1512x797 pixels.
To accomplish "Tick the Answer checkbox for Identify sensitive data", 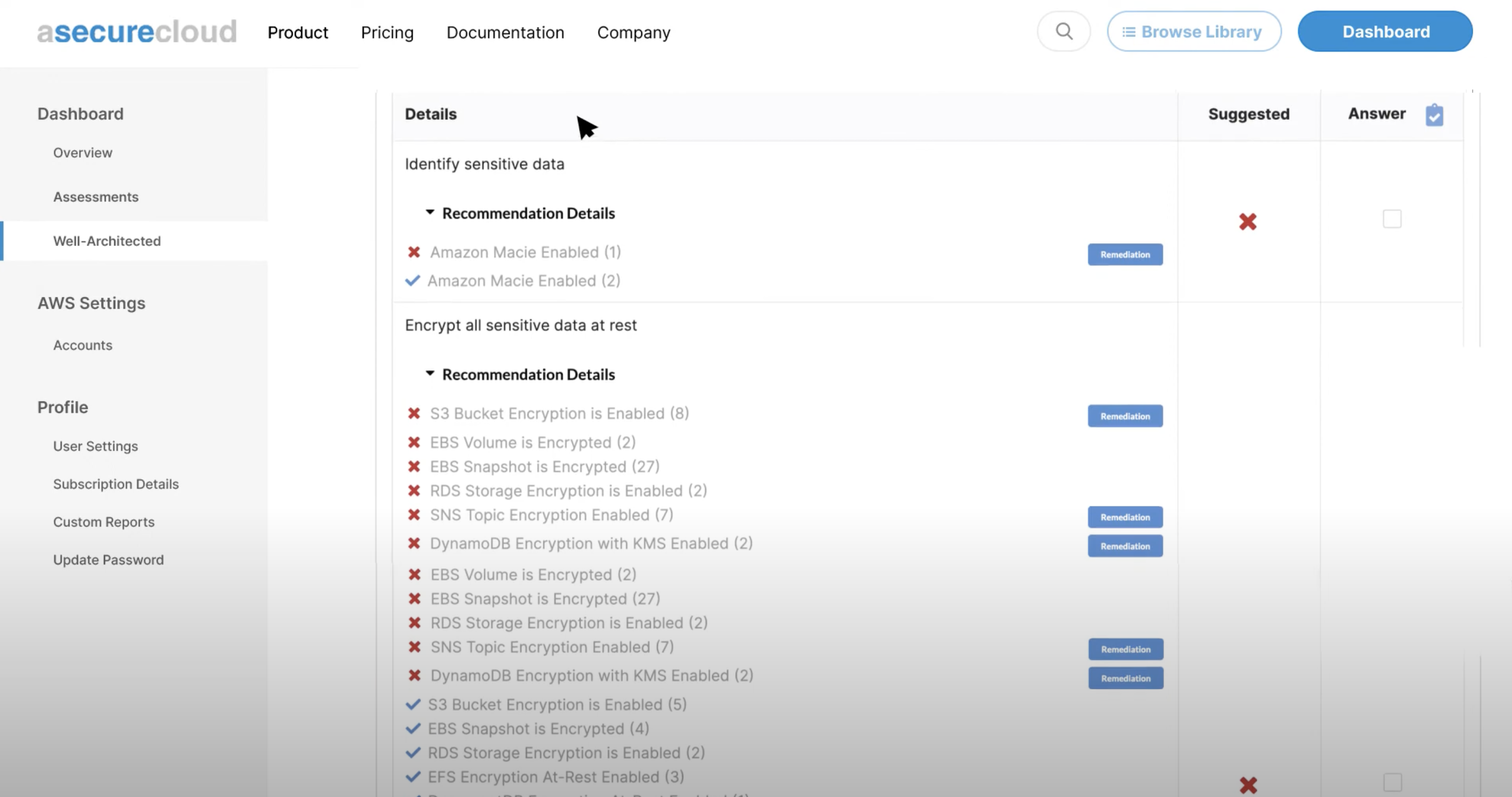I will pyautogui.click(x=1392, y=219).
